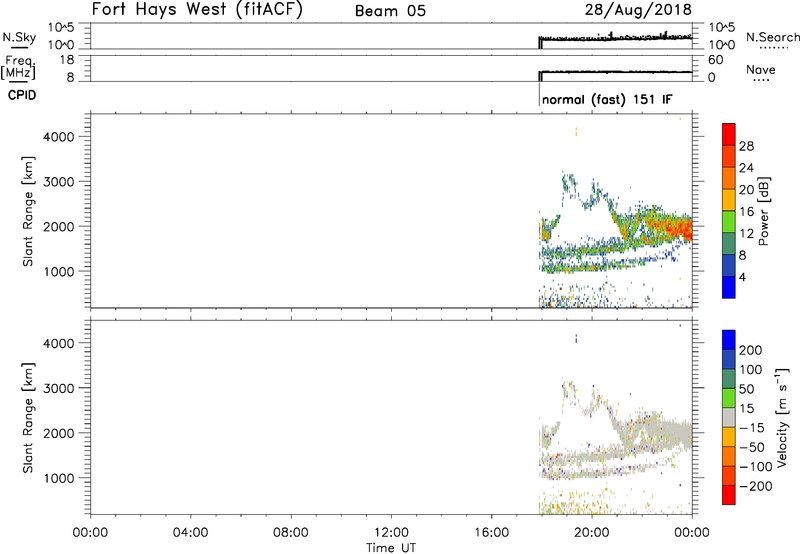Image resolution: width=800 pixels, height=554 pixels.
Task: Click the 'Velocity [m s-1]' colorbar title
Action: click(782, 417)
